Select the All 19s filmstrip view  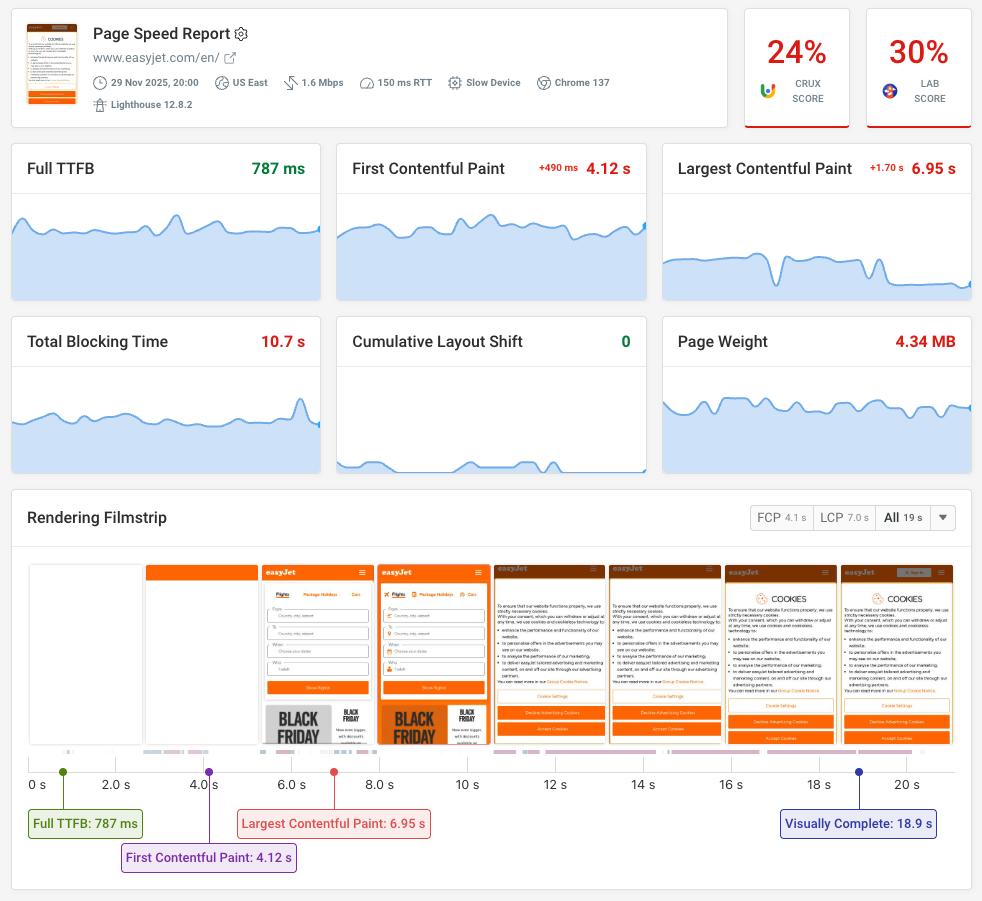pos(901,518)
